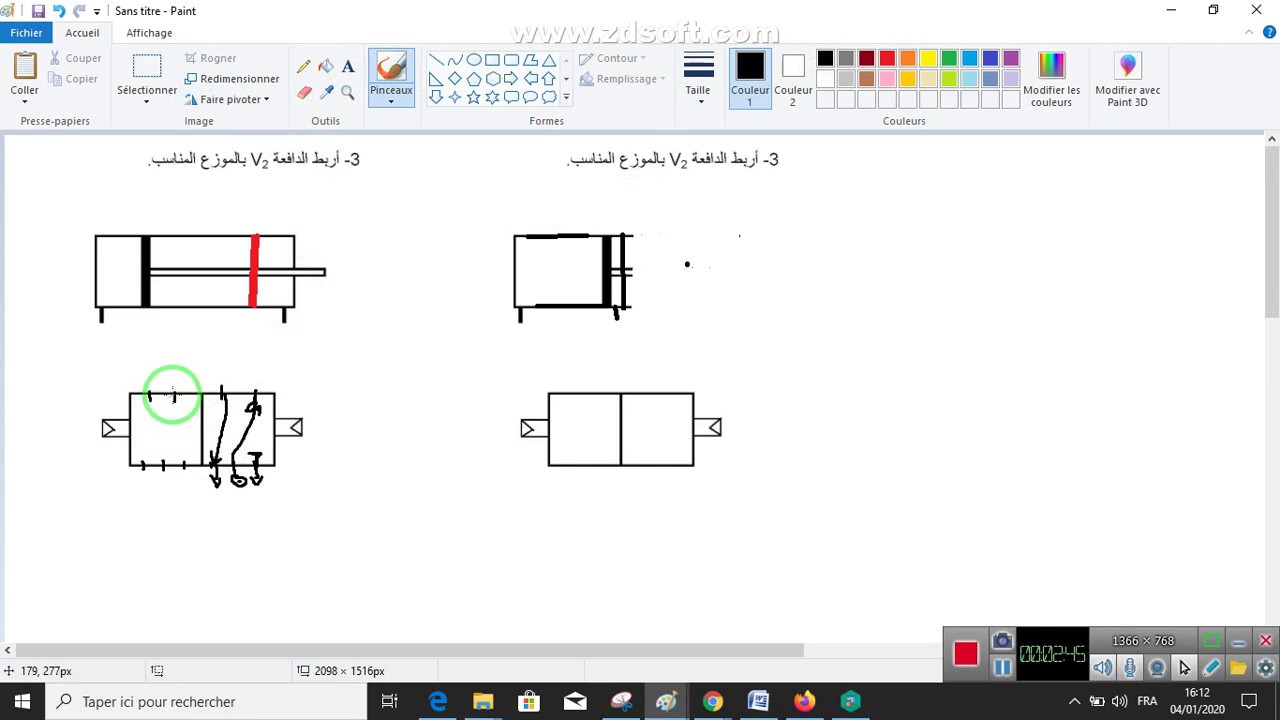Click the Windows search box
The image size is (1280, 720).
pyautogui.click(x=206, y=702)
